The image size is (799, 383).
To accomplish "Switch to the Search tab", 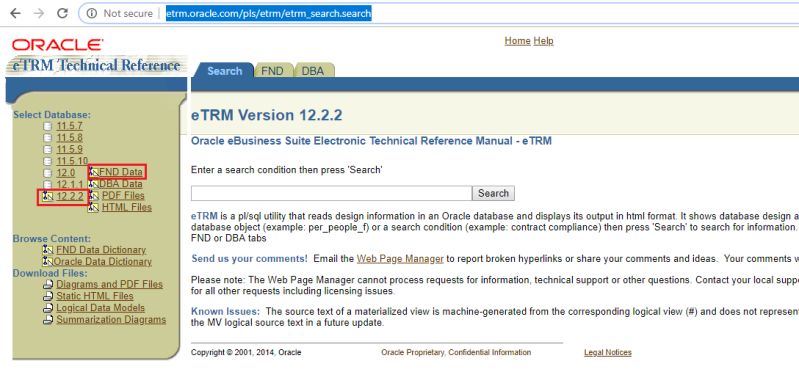I will [x=224, y=71].
